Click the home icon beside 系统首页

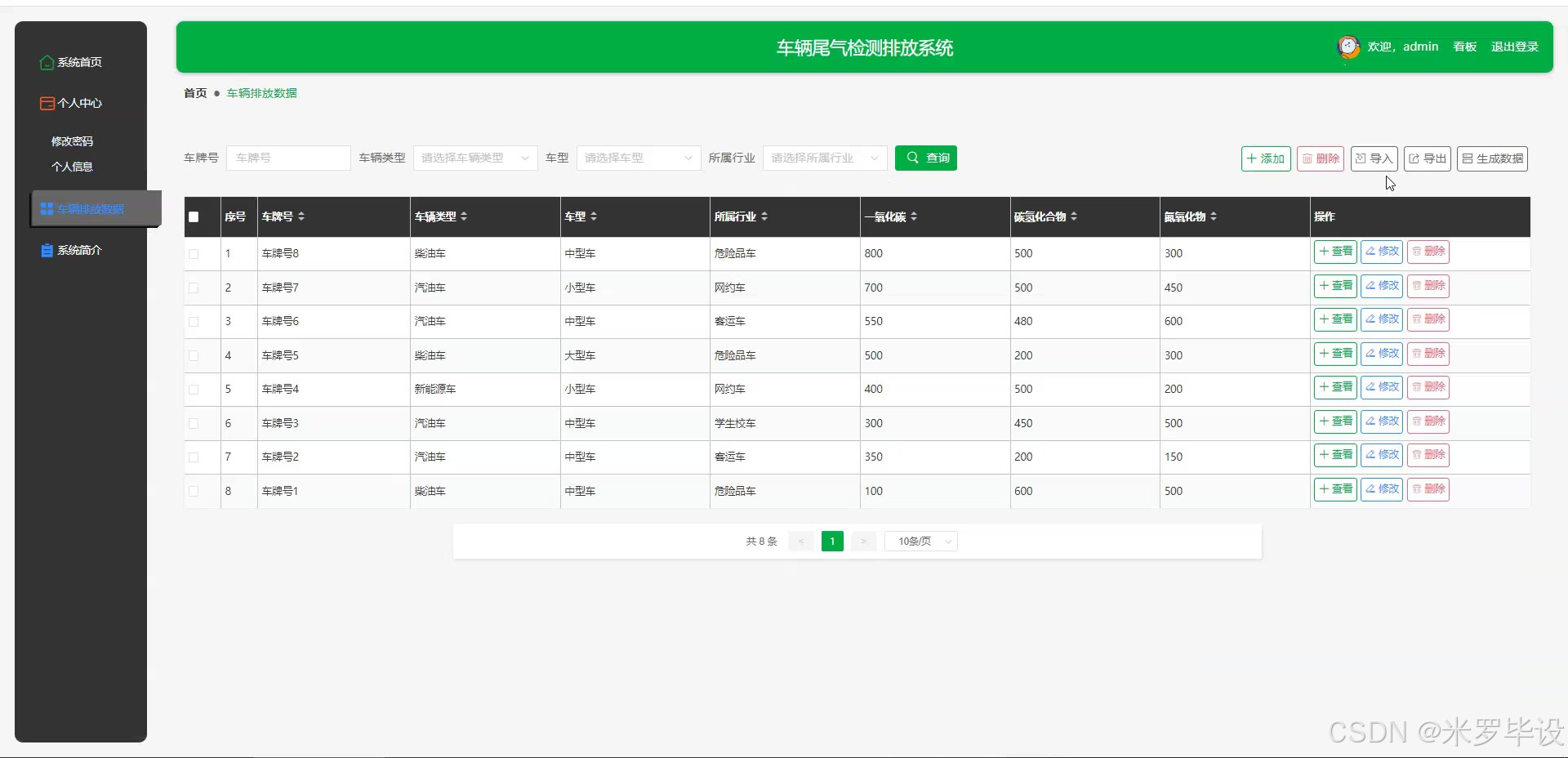[x=47, y=63]
